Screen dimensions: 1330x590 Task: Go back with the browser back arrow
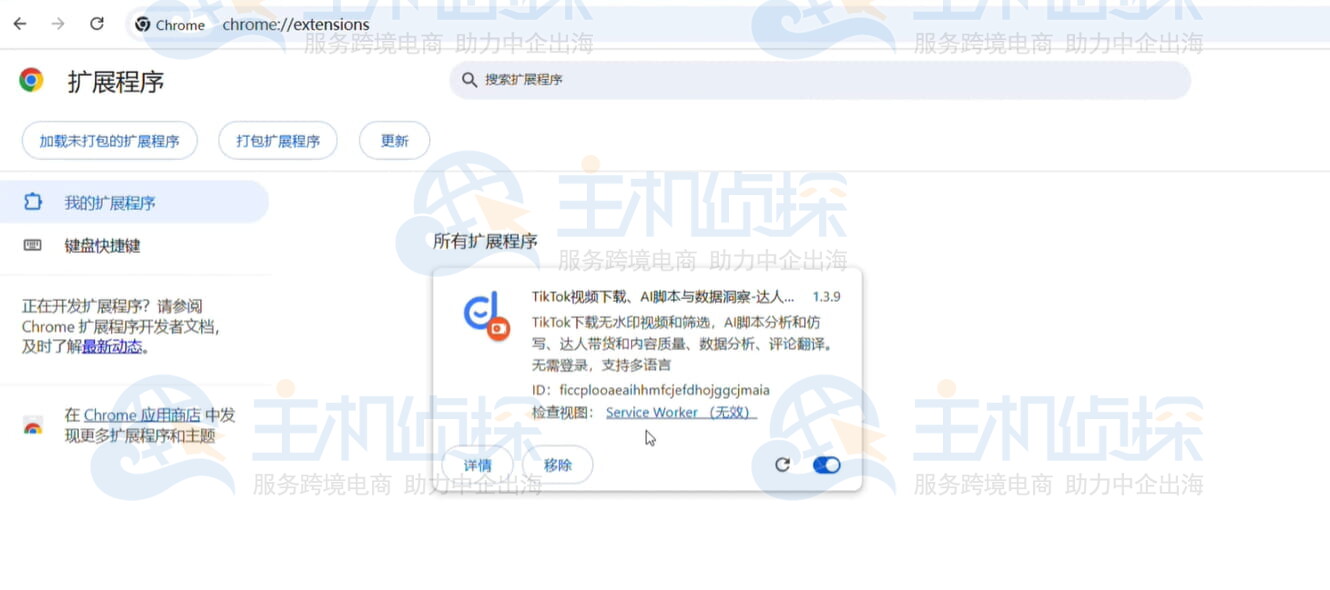point(20,24)
